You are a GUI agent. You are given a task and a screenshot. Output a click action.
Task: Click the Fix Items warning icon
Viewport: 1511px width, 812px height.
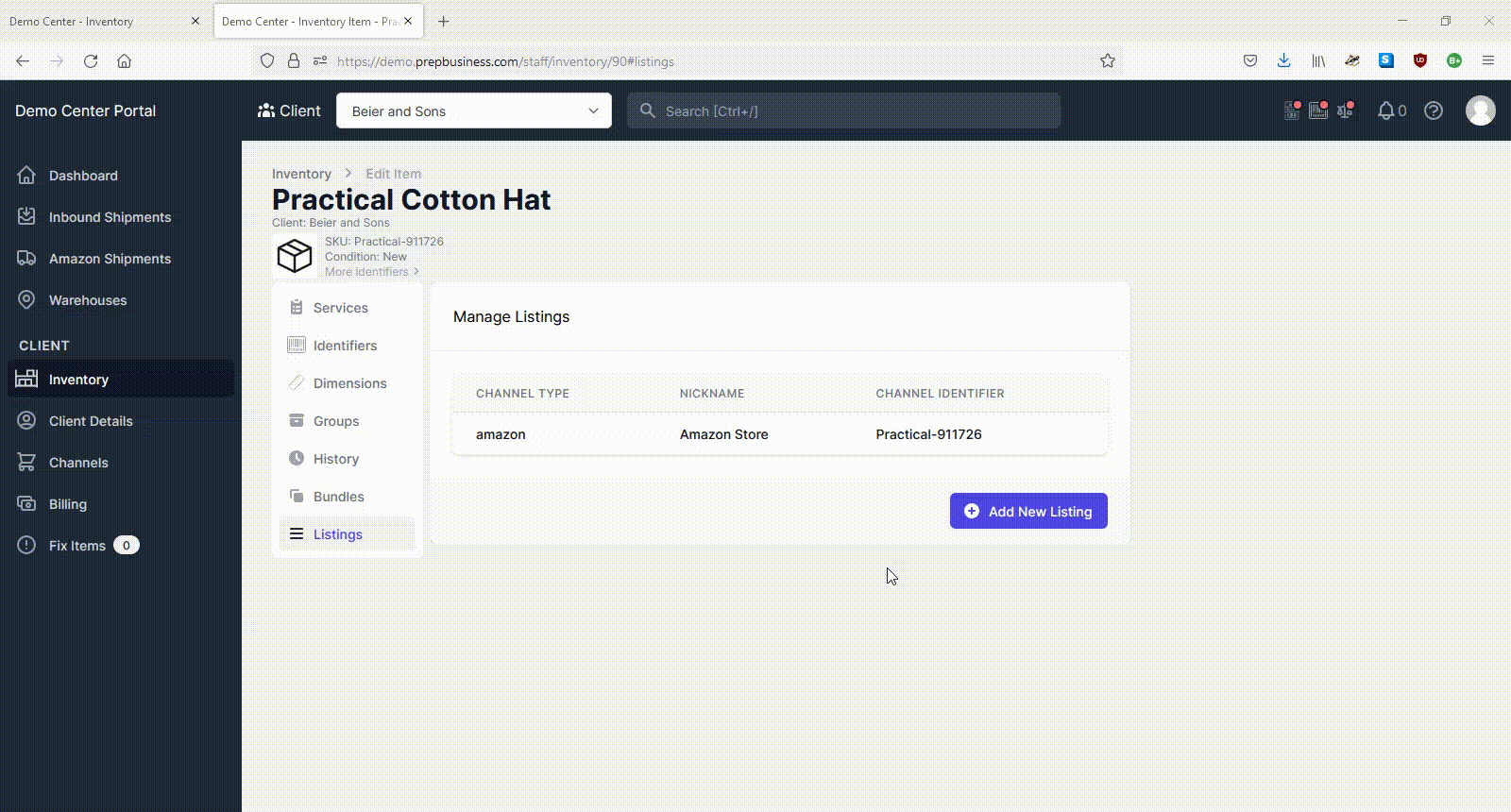pyautogui.click(x=26, y=545)
